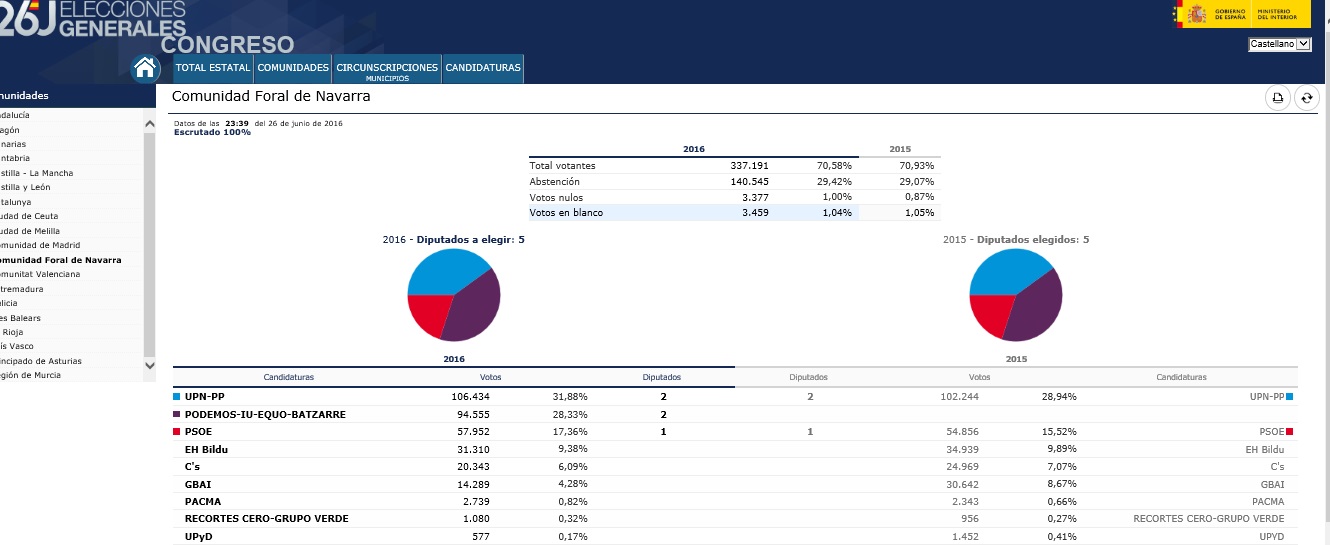Viewport: 1330px width, 545px height.
Task: Click sidebar list scroll up arrow
Action: [150, 124]
